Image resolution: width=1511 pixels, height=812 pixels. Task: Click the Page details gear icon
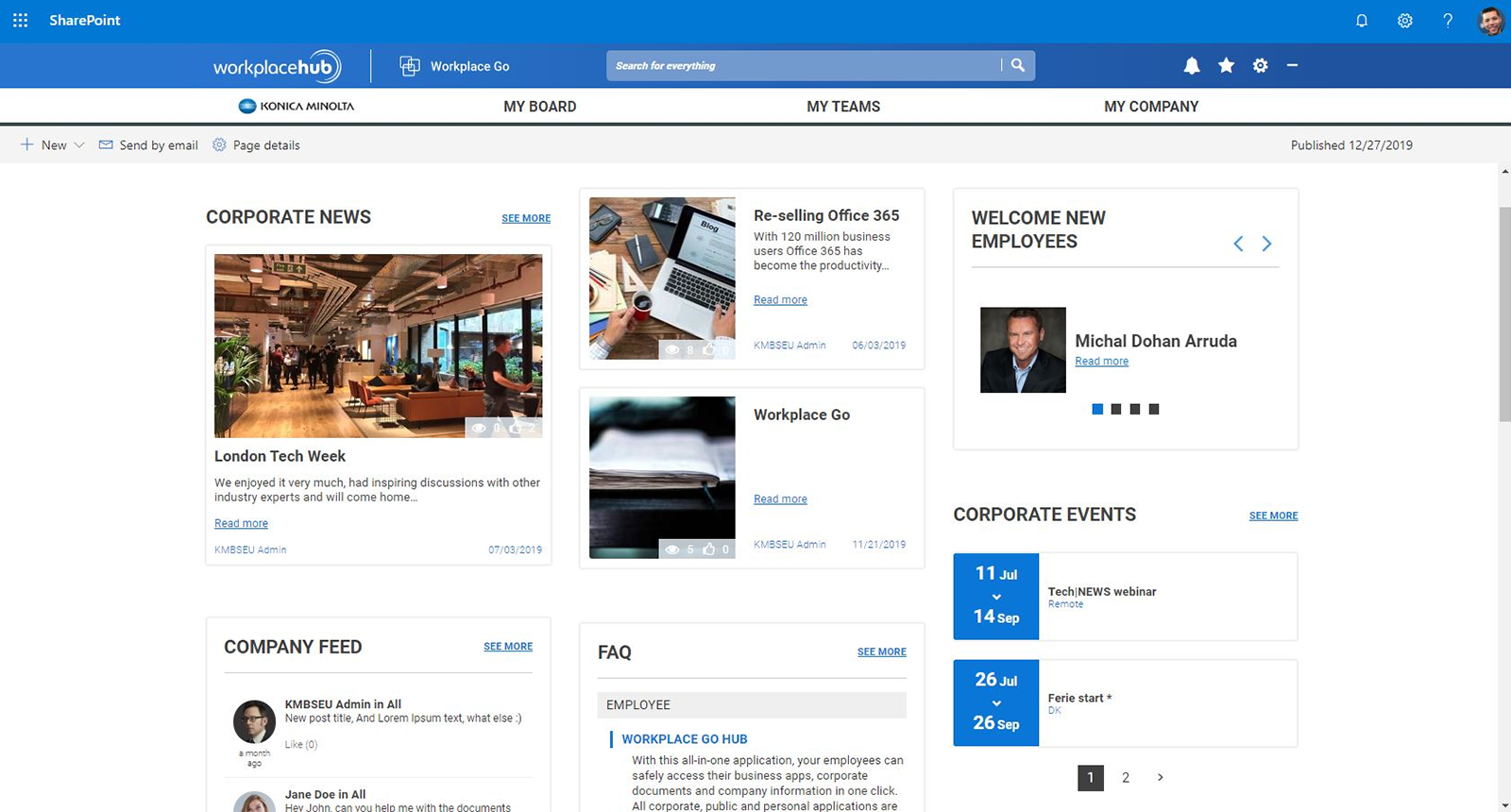(219, 144)
